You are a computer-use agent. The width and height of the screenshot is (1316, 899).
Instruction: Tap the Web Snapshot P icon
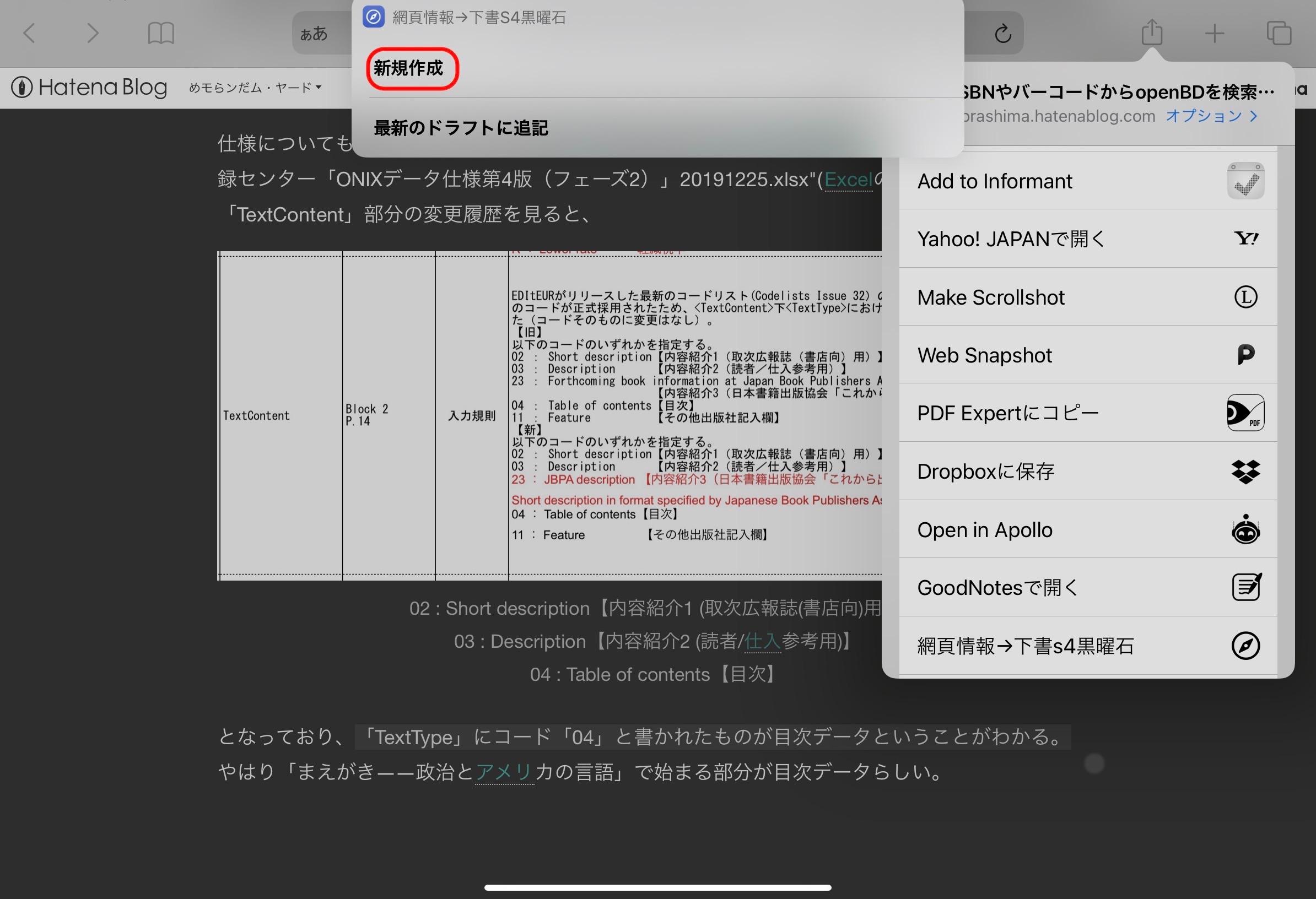coord(1245,355)
